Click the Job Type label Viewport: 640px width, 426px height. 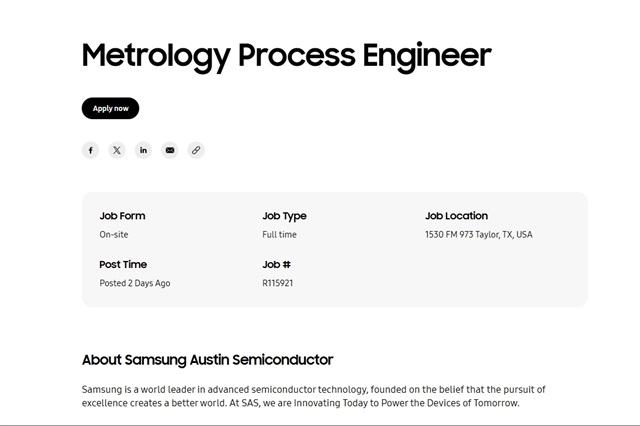(x=284, y=216)
